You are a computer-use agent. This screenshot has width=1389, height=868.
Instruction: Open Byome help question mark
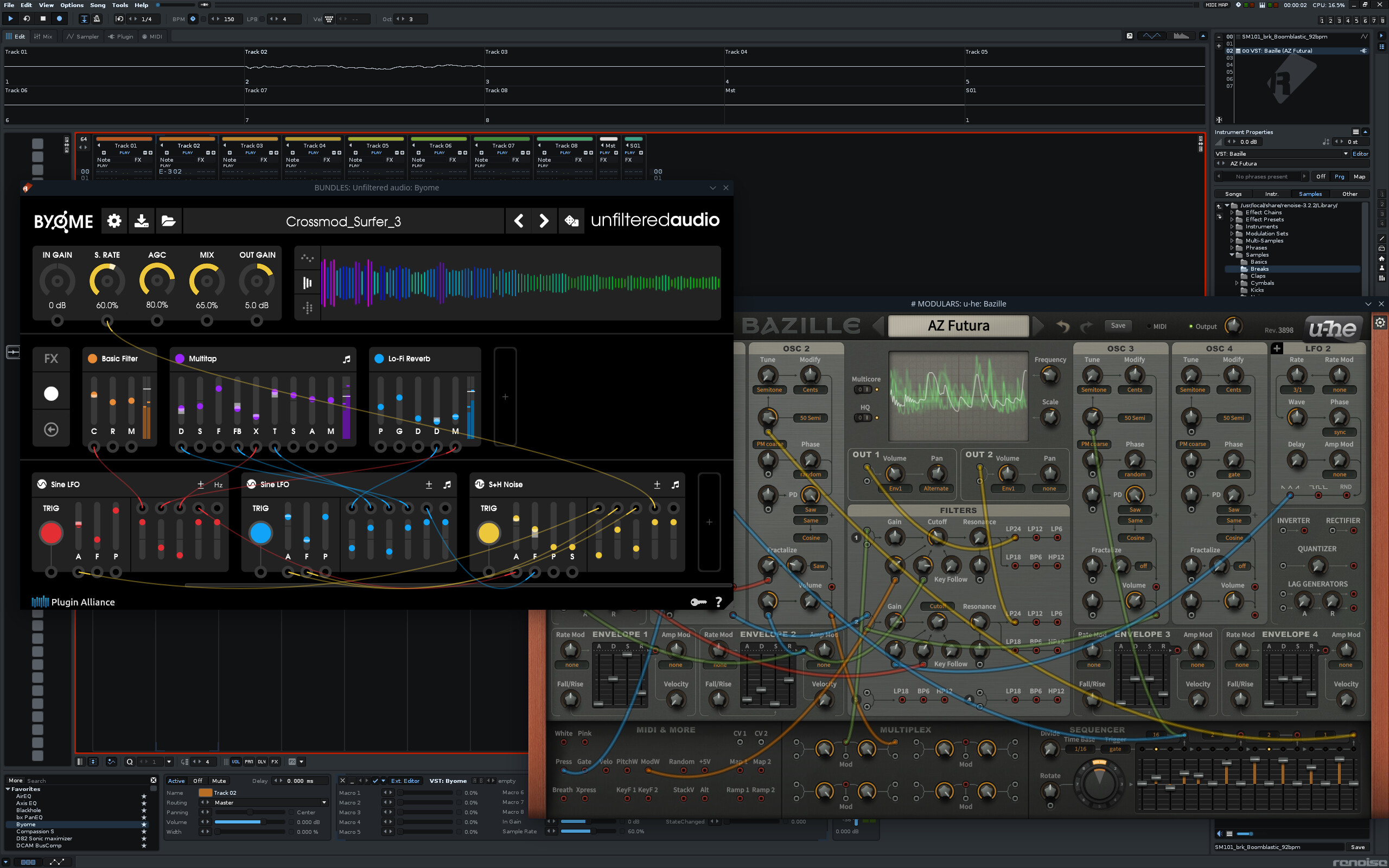coord(718,602)
